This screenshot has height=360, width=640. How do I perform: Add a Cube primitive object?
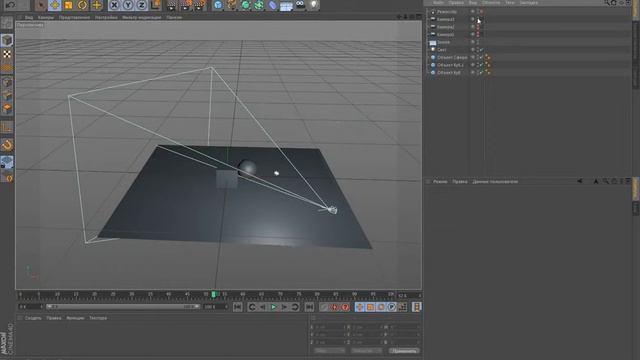(218, 5)
